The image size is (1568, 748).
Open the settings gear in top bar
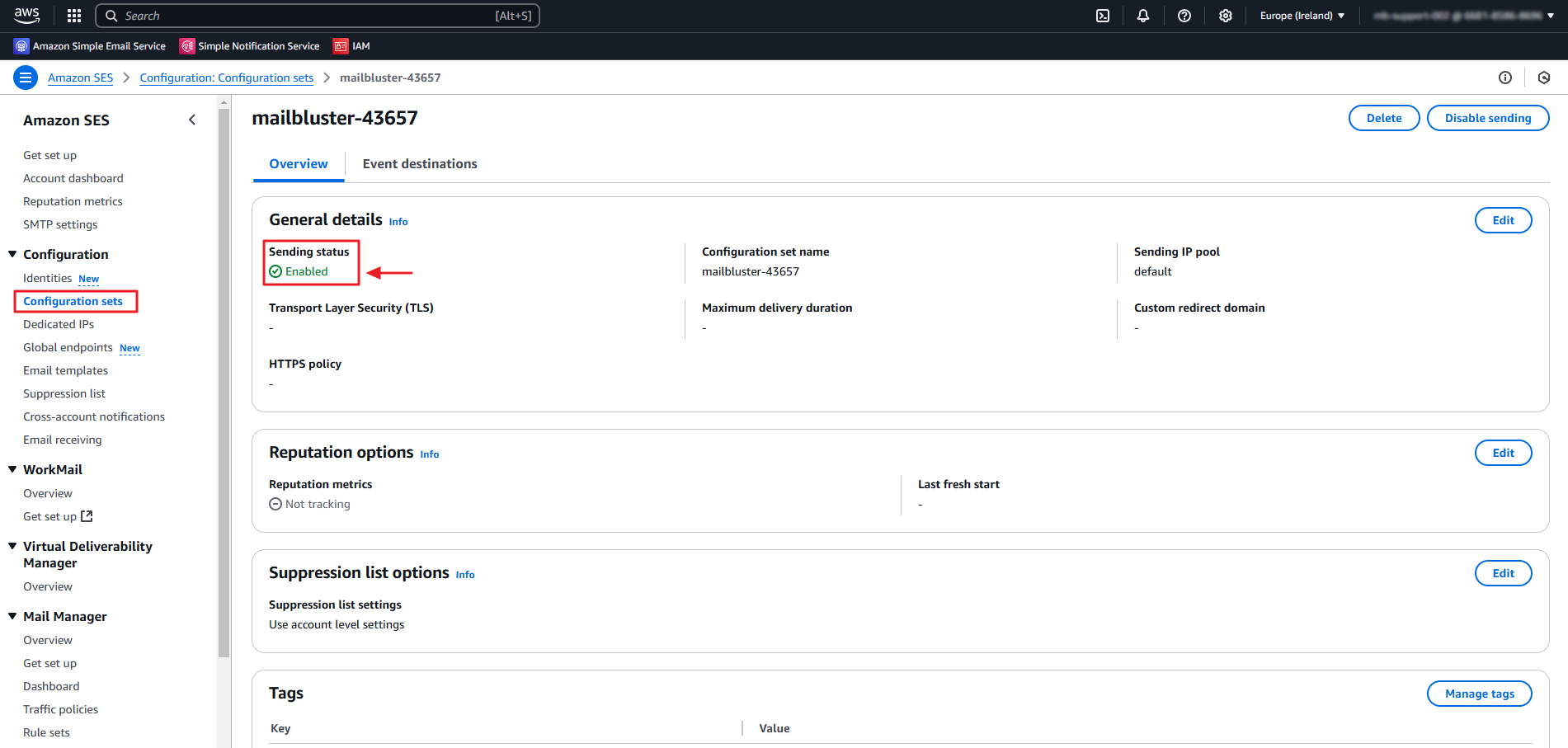[1226, 16]
